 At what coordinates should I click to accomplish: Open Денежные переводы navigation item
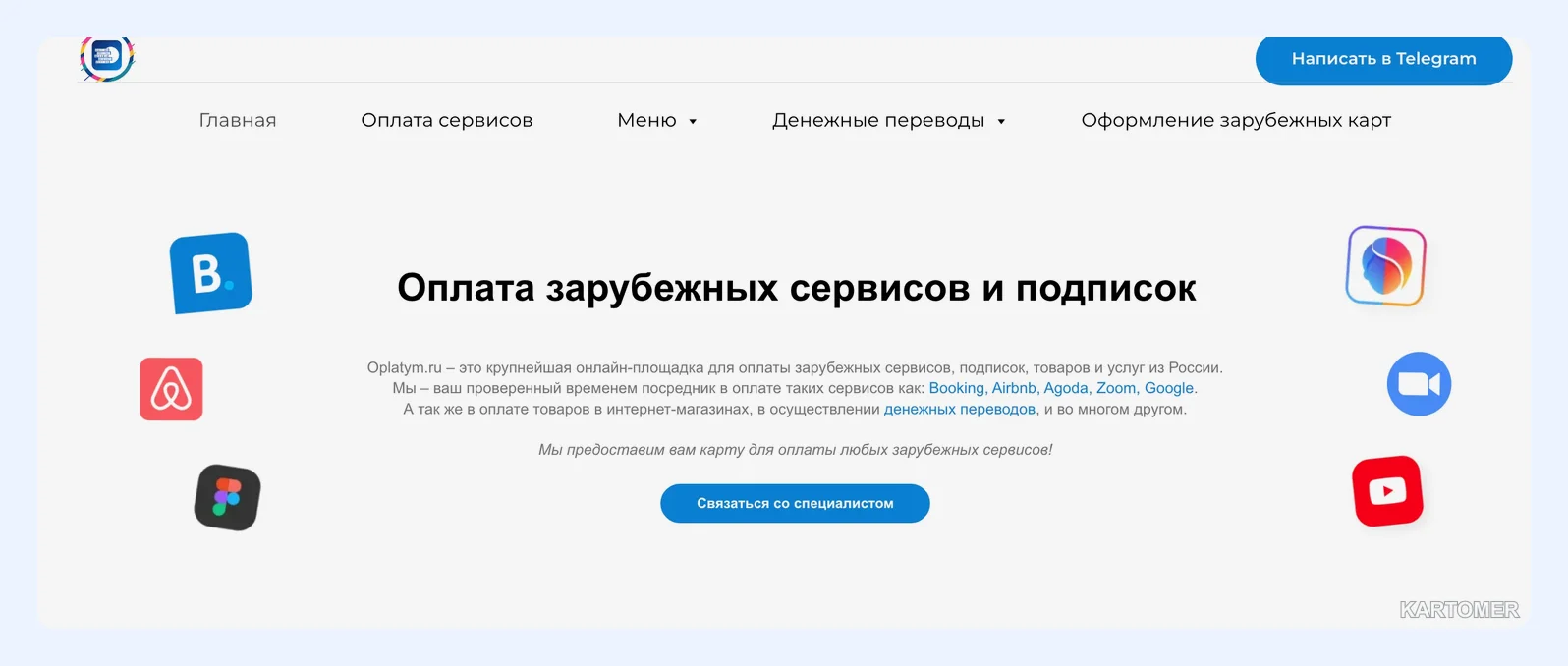(x=878, y=120)
